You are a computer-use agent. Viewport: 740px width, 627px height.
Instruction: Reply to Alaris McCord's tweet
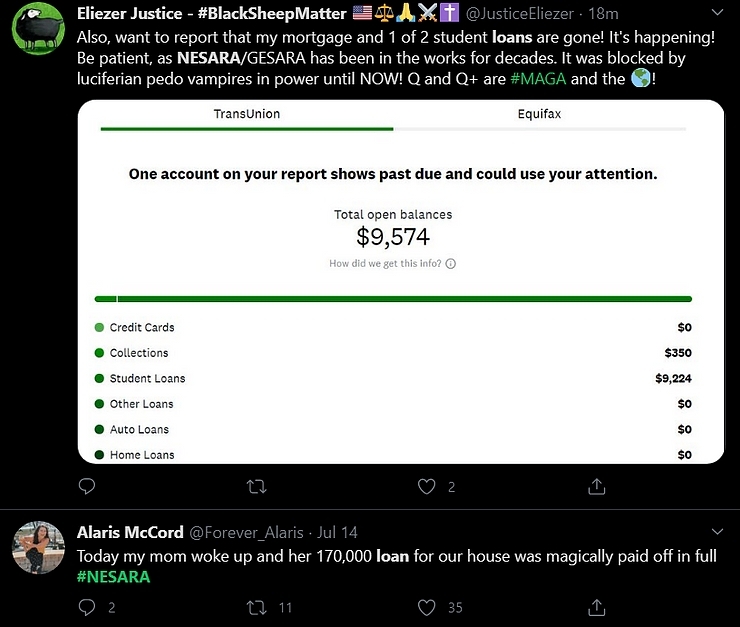point(87,607)
